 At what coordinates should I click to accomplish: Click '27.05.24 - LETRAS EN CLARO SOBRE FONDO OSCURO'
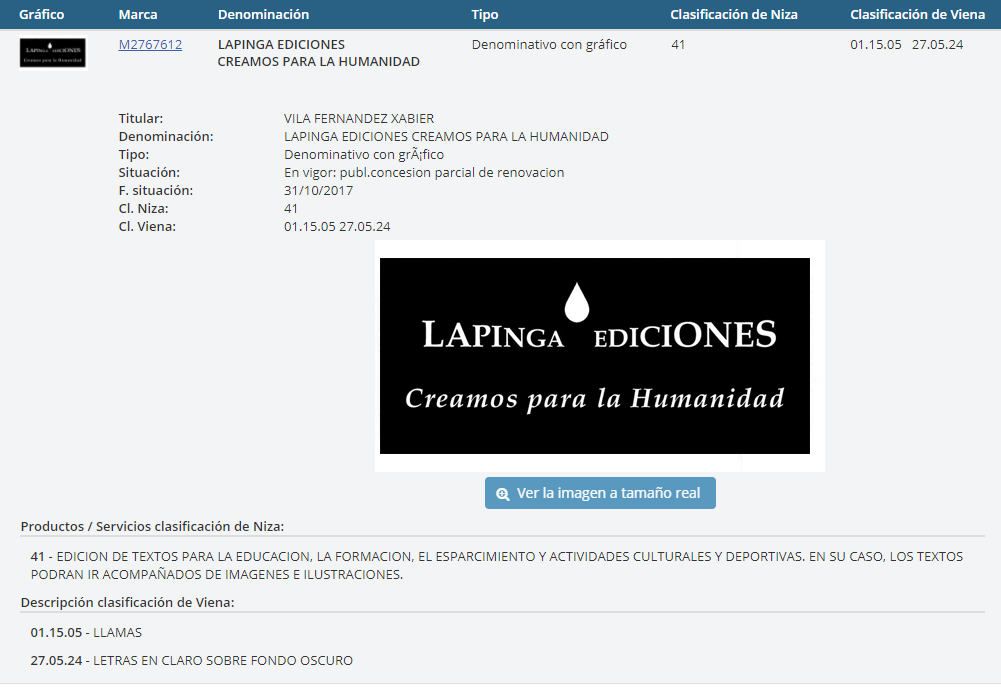[192, 661]
